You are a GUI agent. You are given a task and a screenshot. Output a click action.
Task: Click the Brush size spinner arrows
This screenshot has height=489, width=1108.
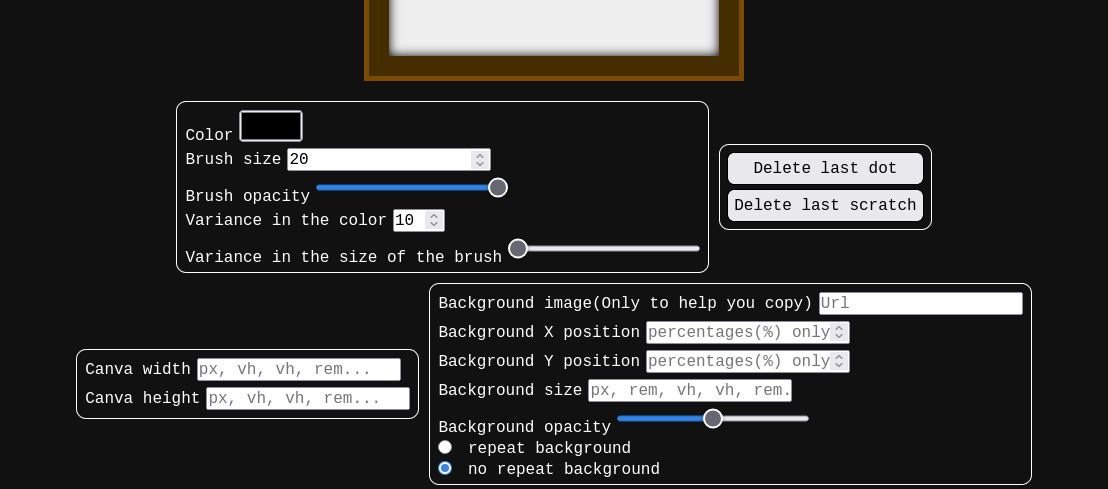tap(480, 160)
